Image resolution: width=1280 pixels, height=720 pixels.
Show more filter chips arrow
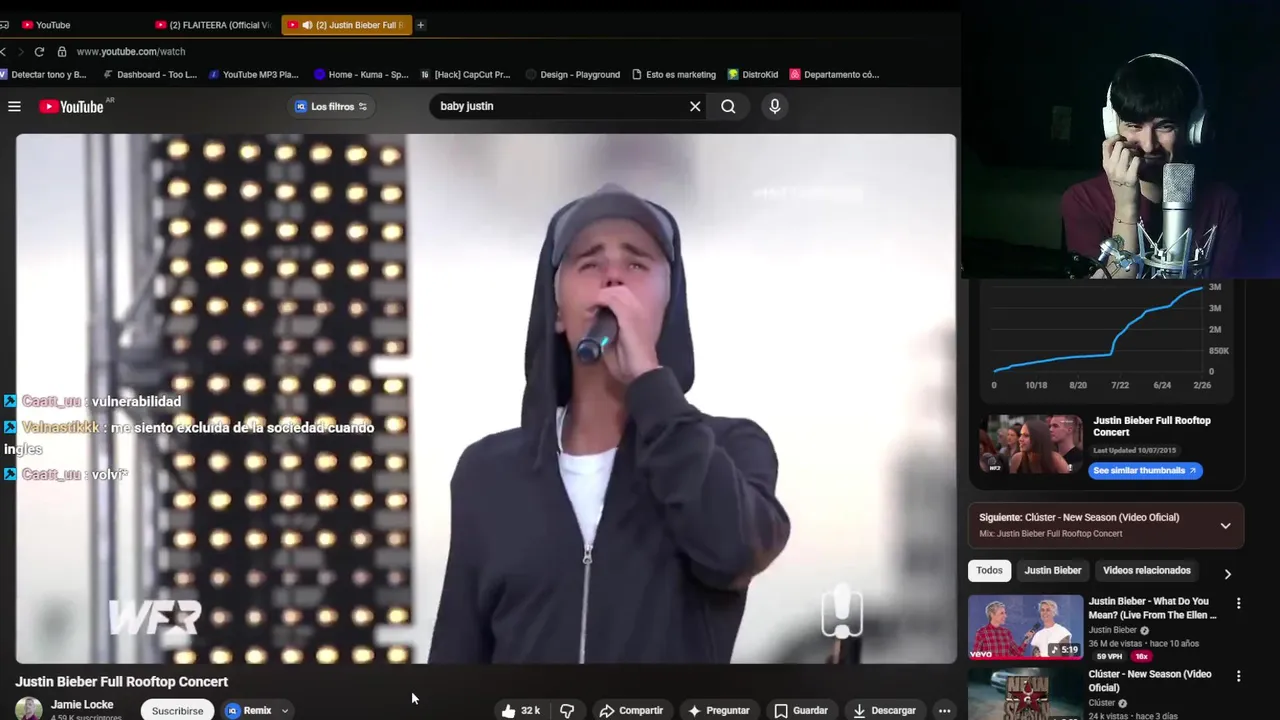(1227, 574)
